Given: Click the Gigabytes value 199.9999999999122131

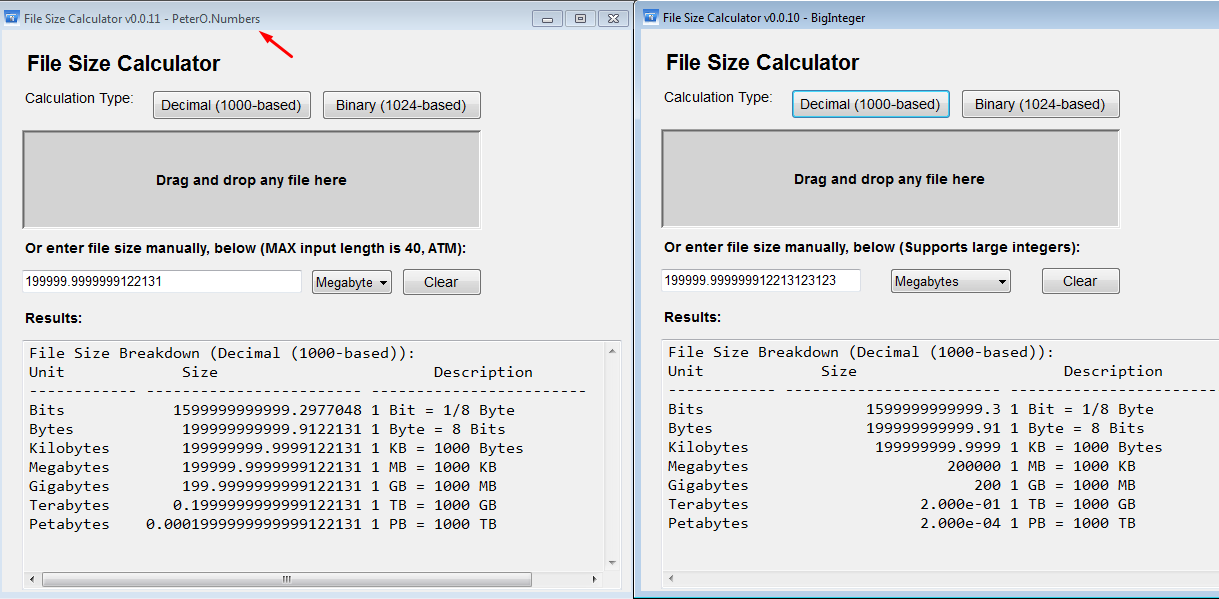Looking at the screenshot, I should click(x=272, y=486).
